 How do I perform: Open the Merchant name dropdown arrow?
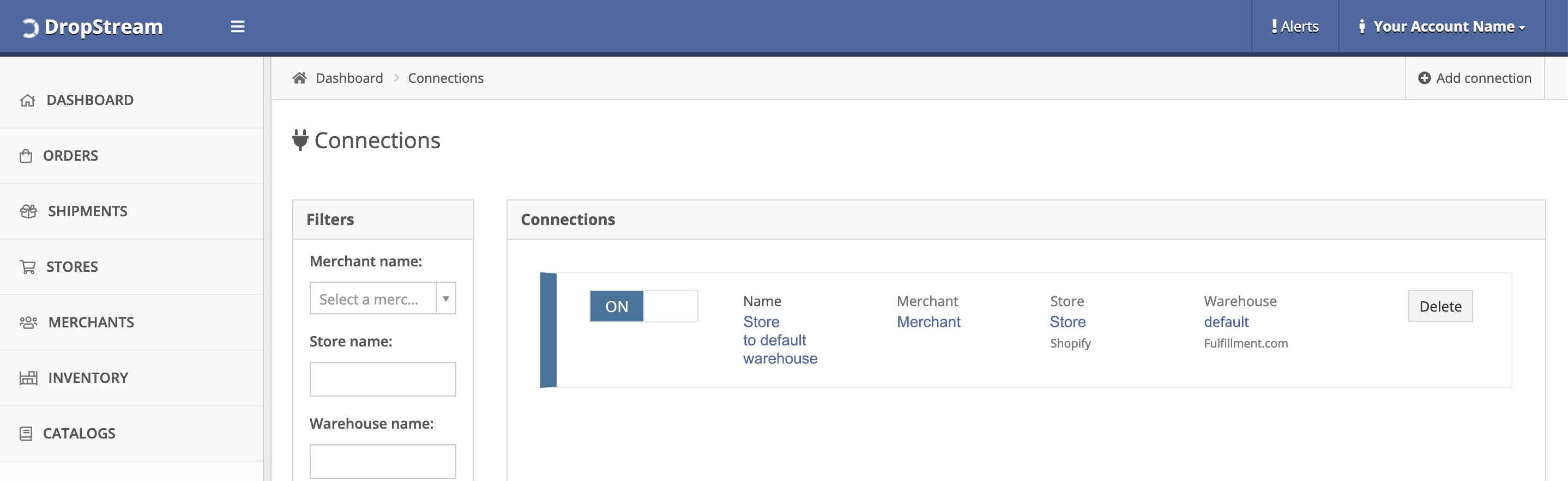(445, 298)
